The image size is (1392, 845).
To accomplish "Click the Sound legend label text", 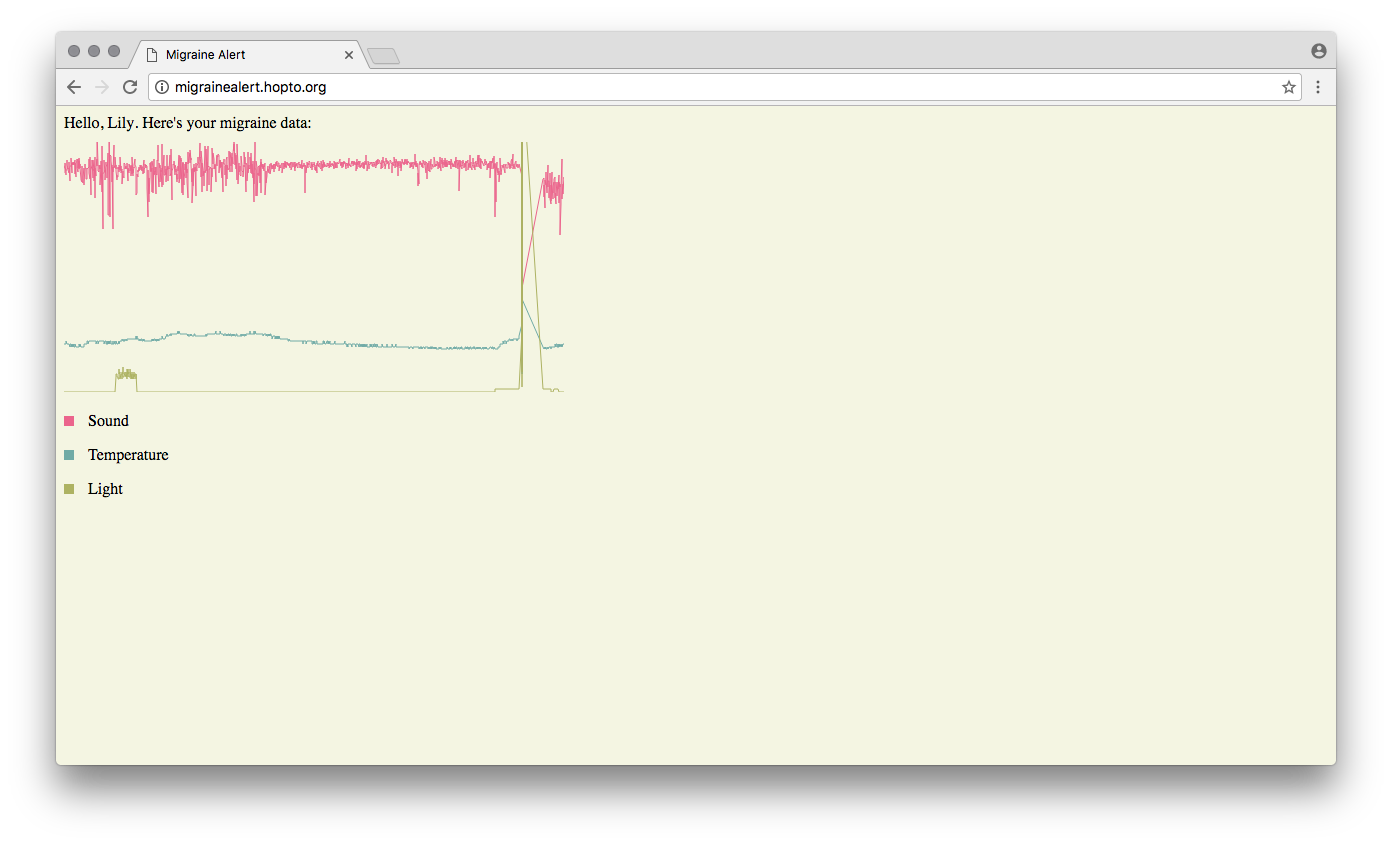I will click(x=107, y=421).
